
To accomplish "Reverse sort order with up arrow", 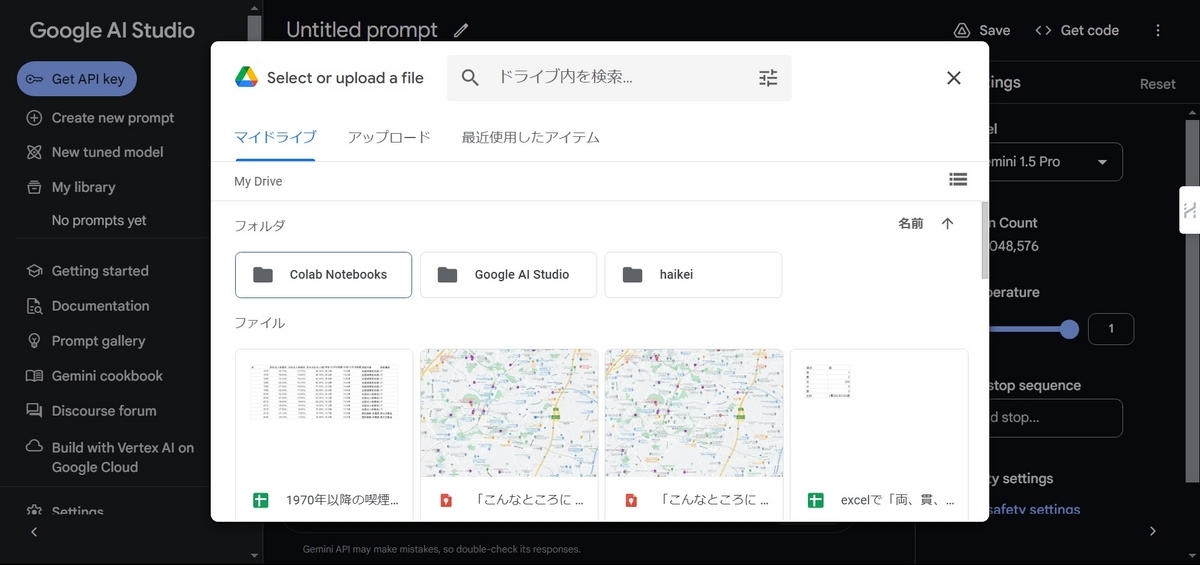I will pos(948,224).
